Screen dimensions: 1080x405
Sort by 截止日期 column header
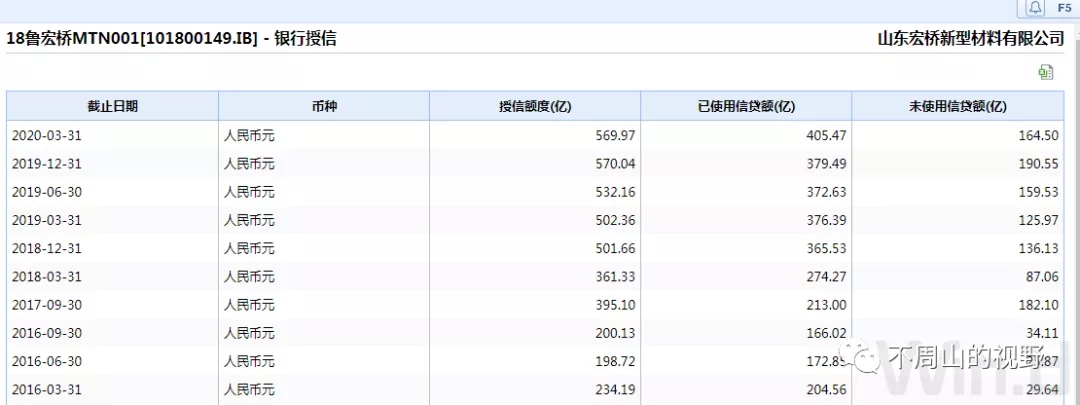coord(112,106)
